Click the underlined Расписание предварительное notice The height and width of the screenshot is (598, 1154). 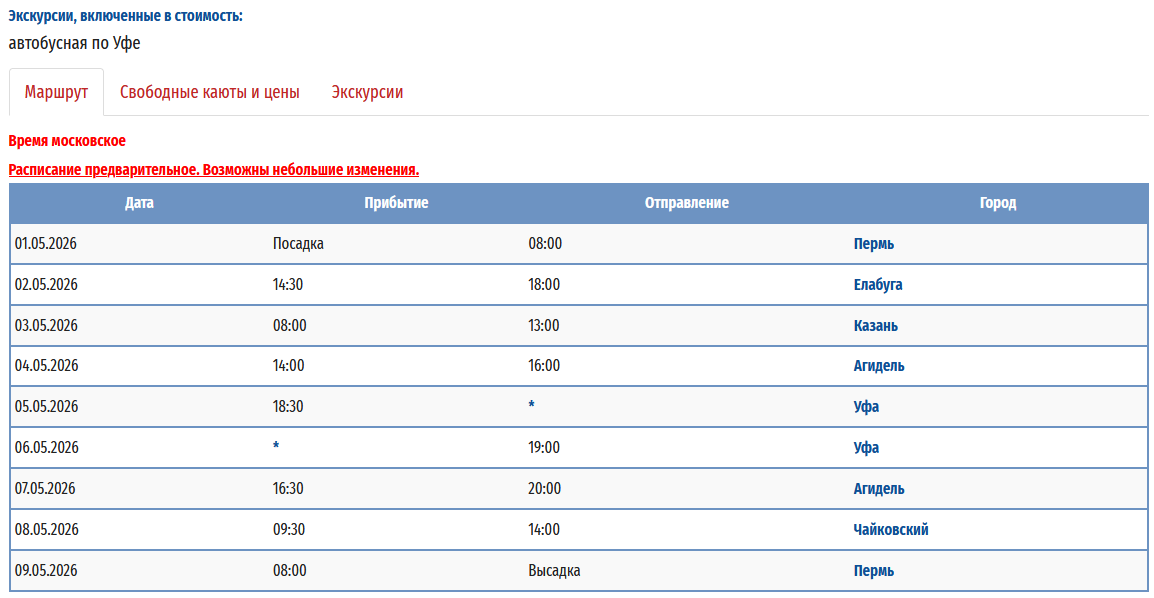pyautogui.click(x=213, y=170)
